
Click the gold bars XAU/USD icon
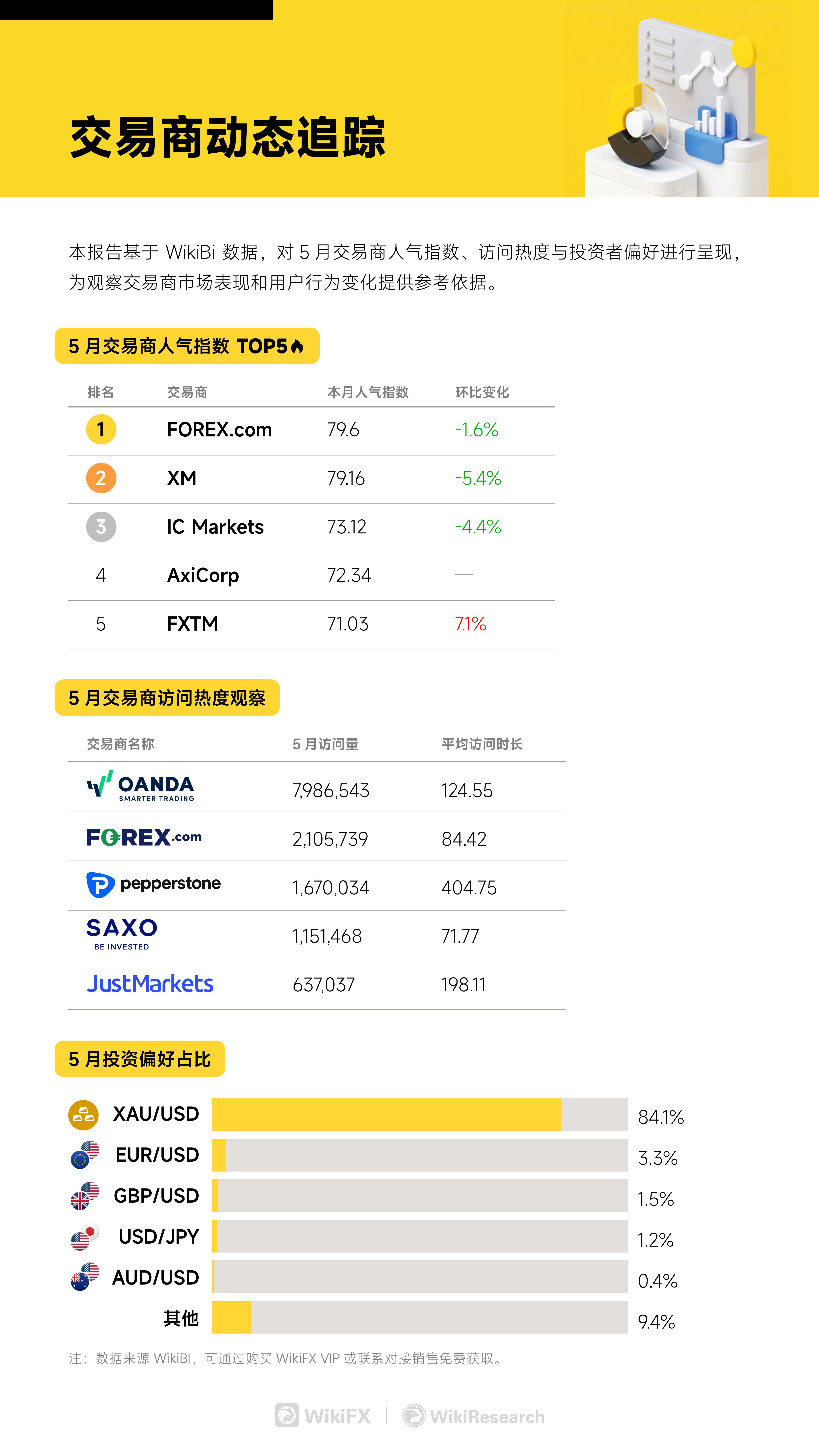coord(83,1115)
